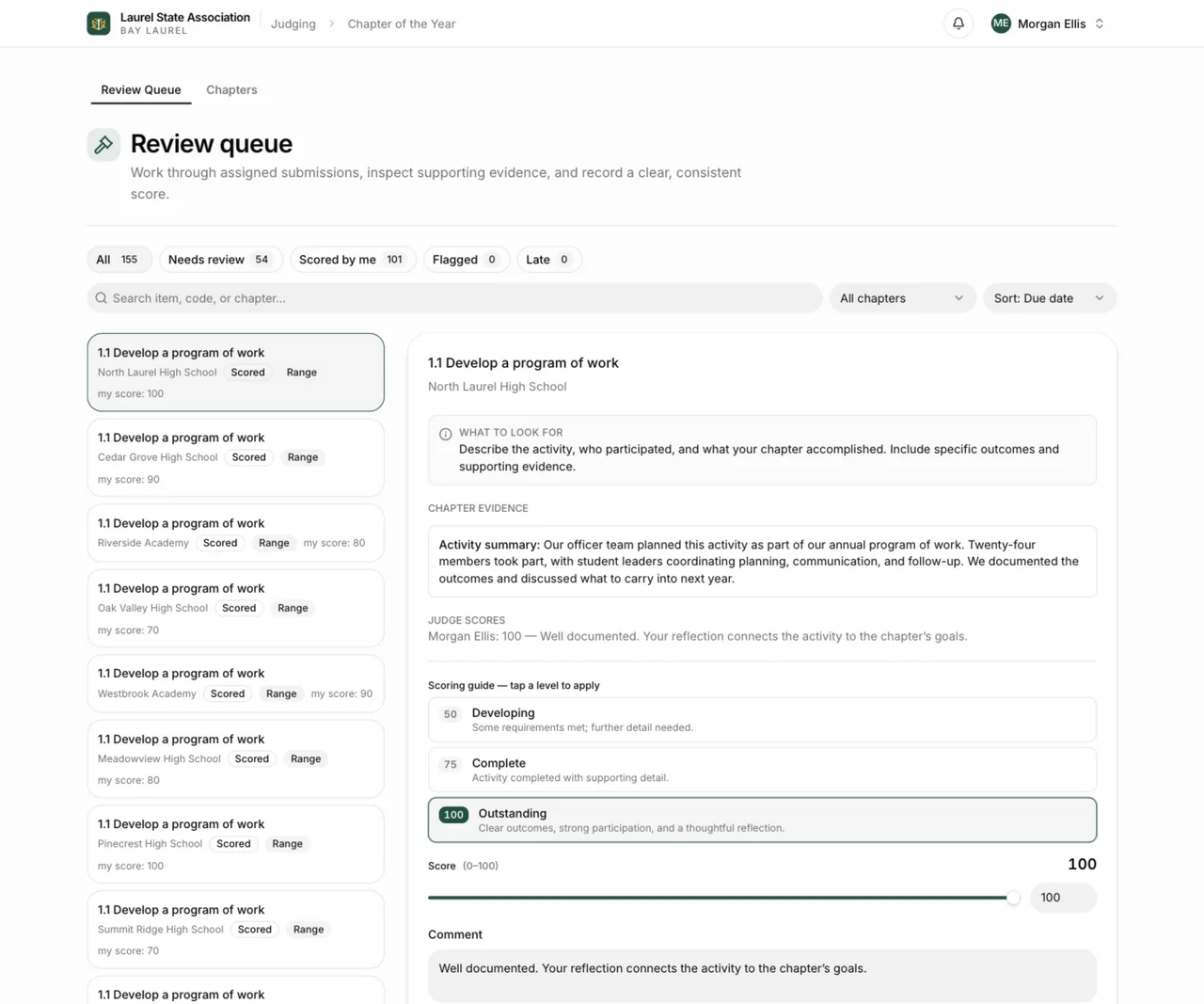Open the Meadowview High School submission

(x=236, y=758)
